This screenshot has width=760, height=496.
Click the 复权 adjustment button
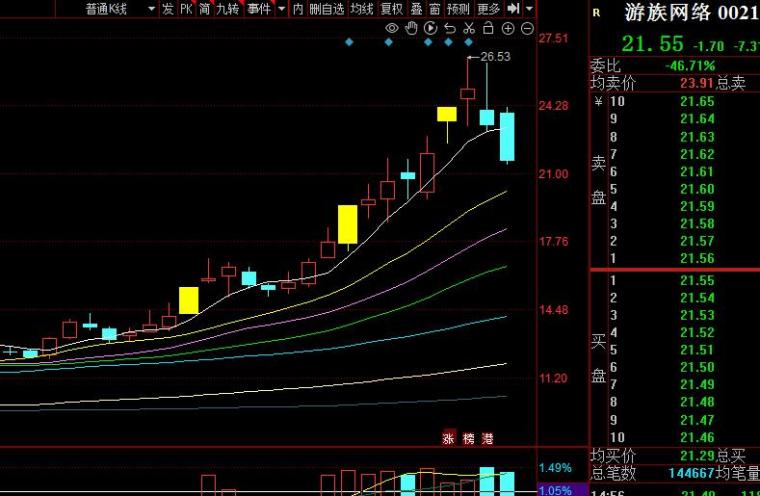coord(392,9)
